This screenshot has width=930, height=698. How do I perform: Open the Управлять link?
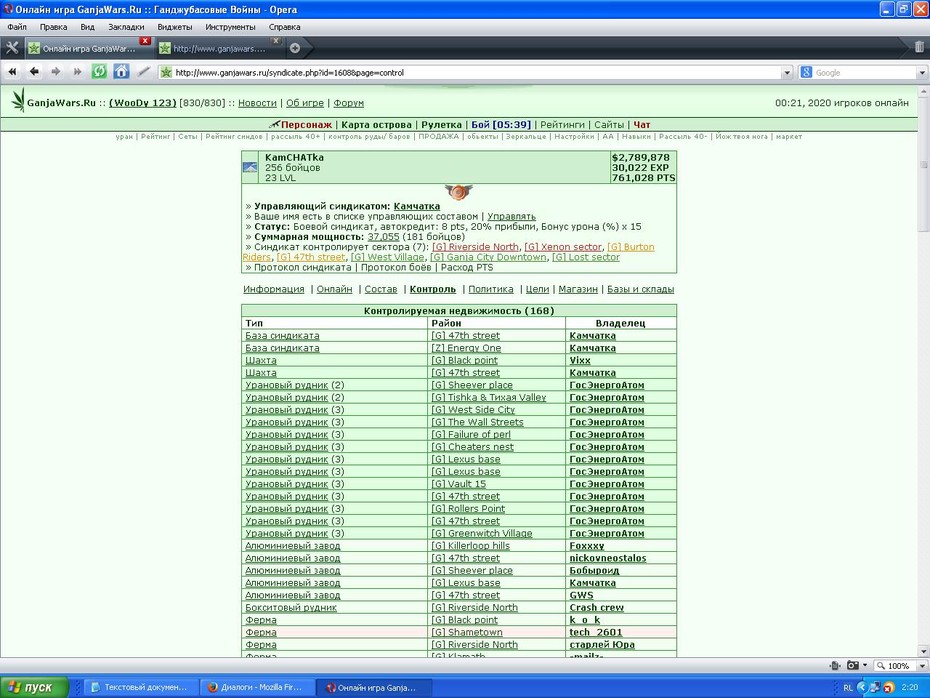click(511, 216)
